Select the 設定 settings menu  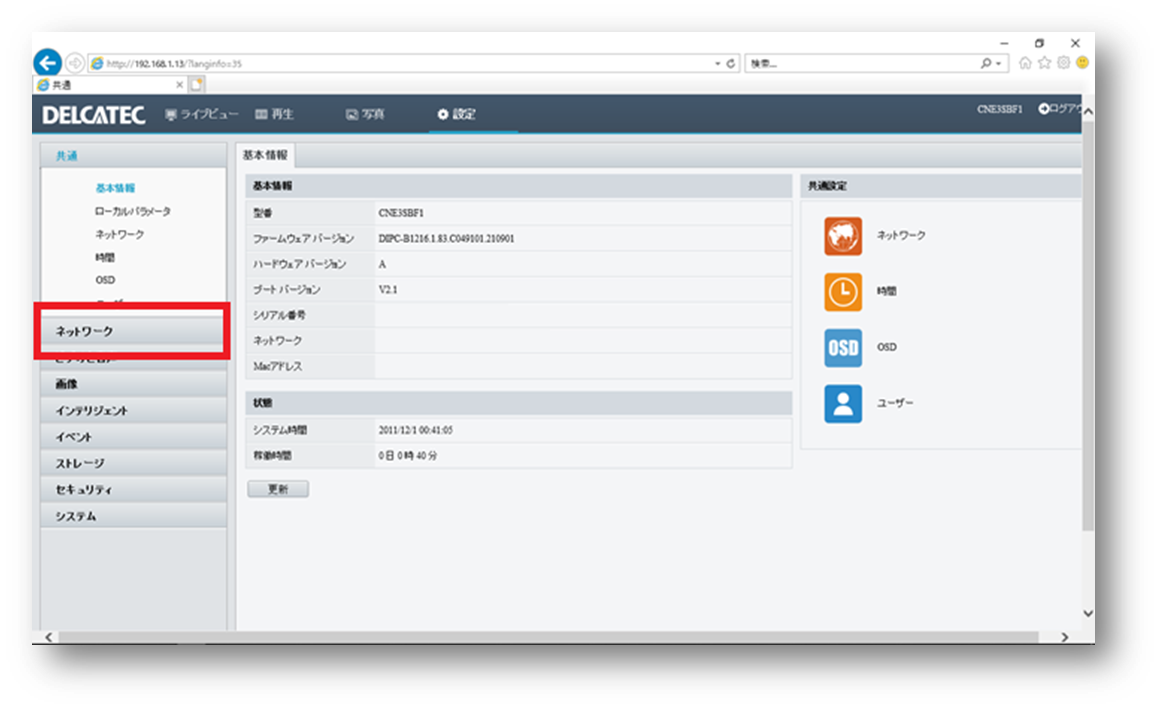coord(456,114)
